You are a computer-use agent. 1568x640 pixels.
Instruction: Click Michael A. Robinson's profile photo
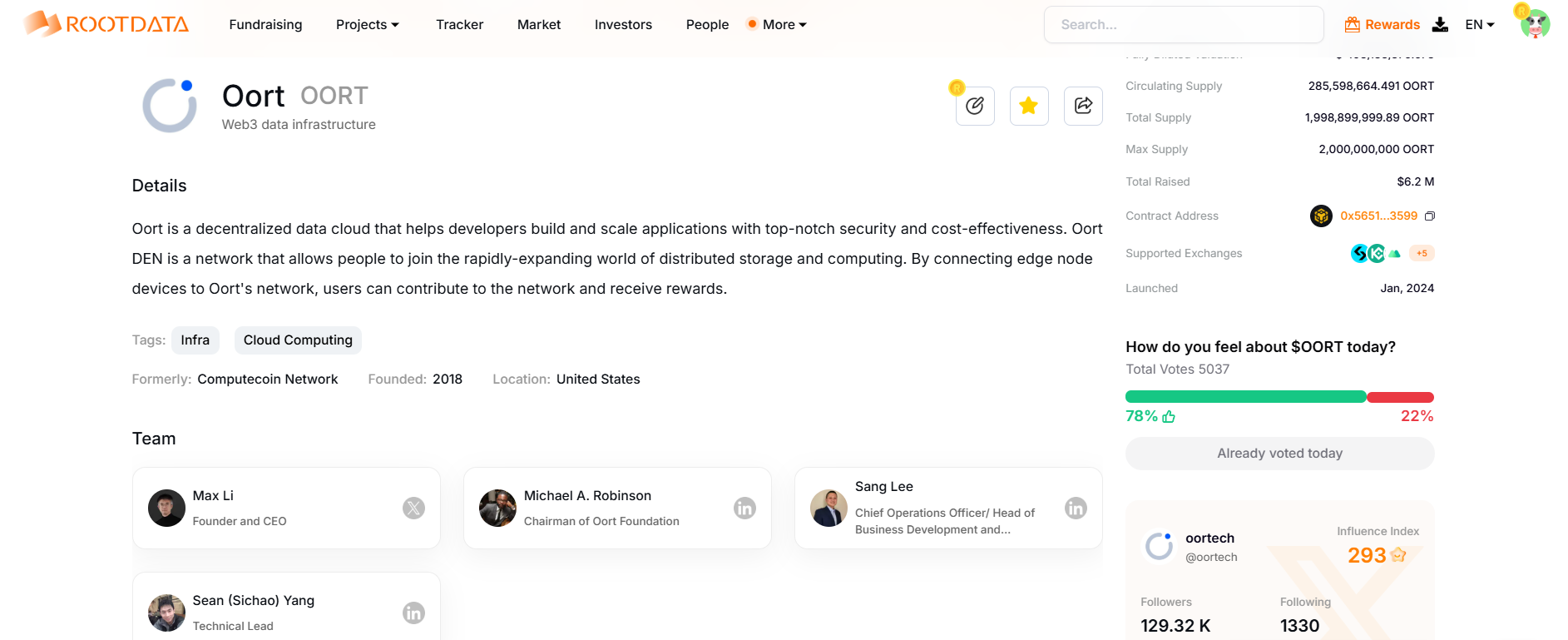pyautogui.click(x=497, y=508)
